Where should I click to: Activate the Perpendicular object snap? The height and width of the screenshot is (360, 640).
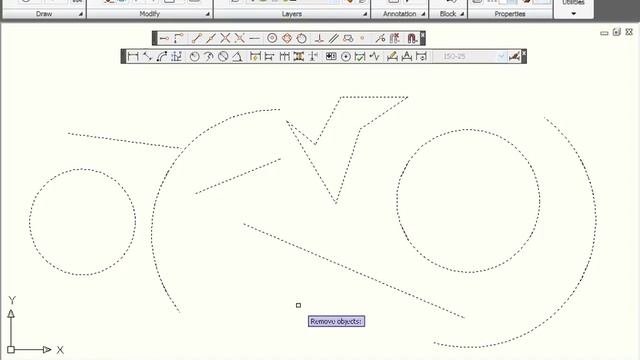[319, 38]
